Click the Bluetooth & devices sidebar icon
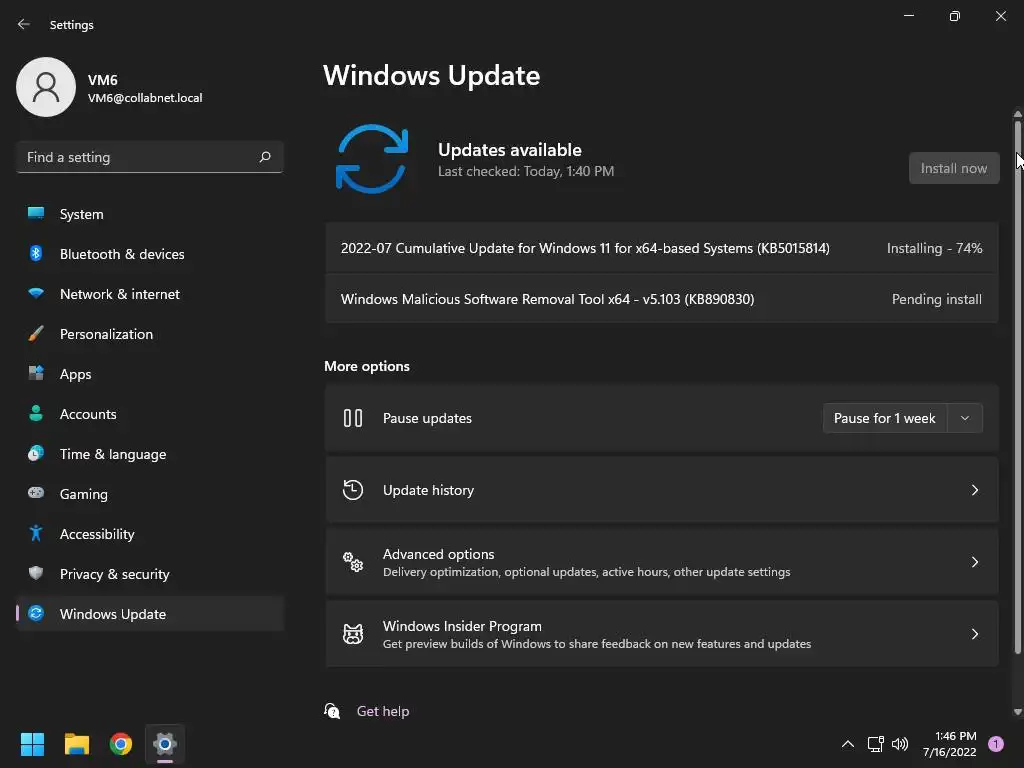1024x768 pixels. pos(36,253)
